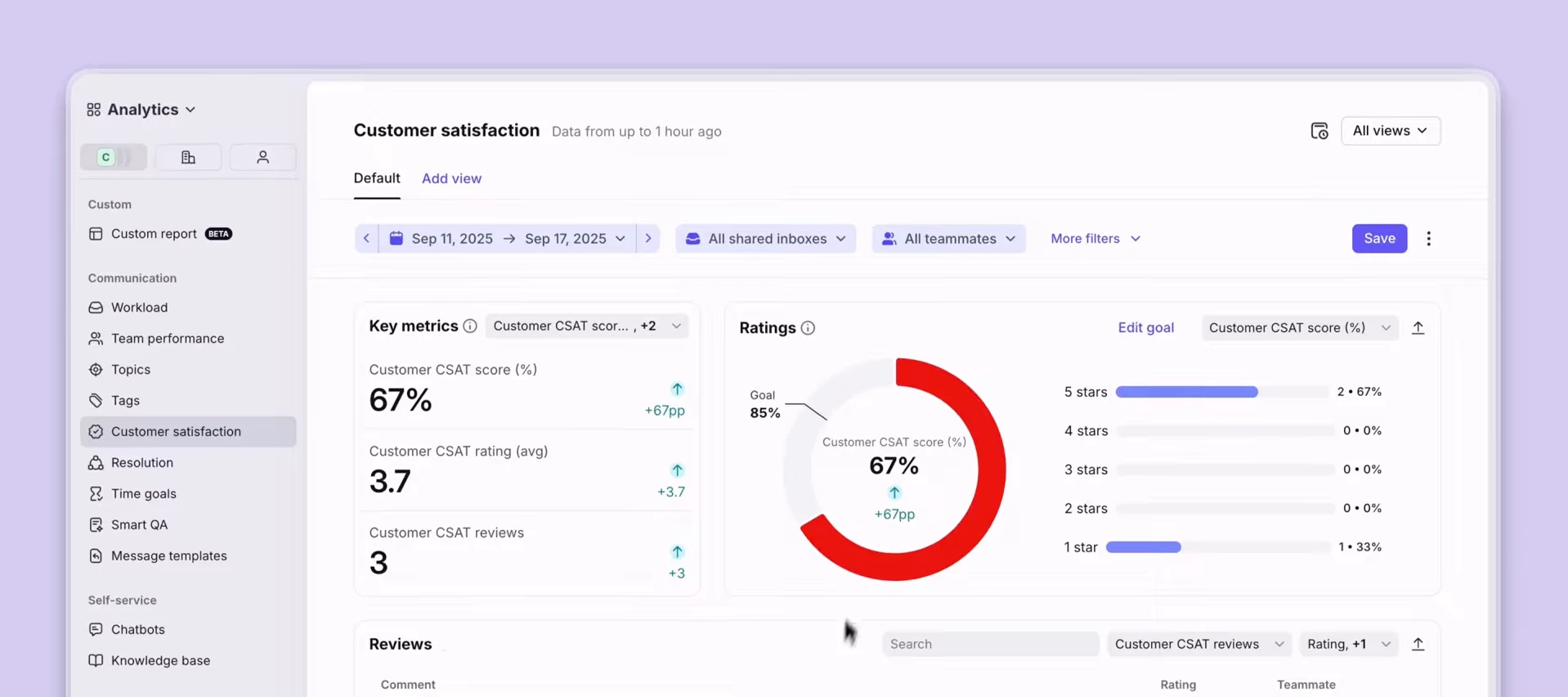Screen dimensions: 1568x697
Task: Open Smart QA report
Action: tap(188, 525)
